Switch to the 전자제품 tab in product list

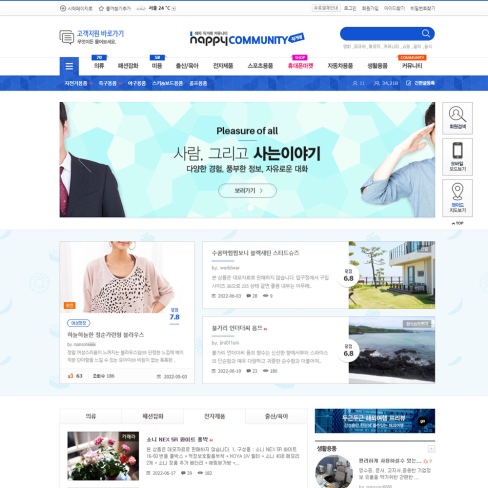coord(215,416)
